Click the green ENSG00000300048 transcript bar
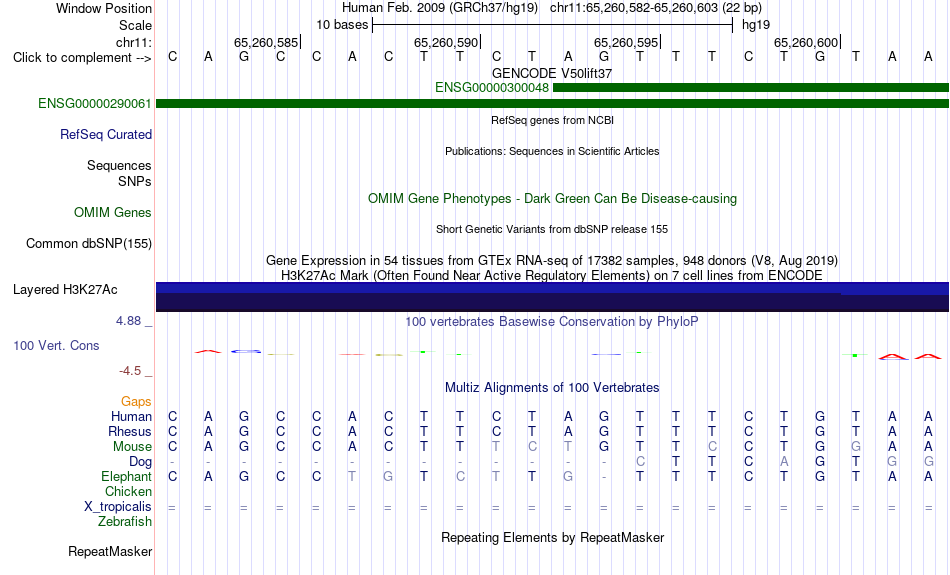The width and height of the screenshot is (950, 575). click(751, 88)
